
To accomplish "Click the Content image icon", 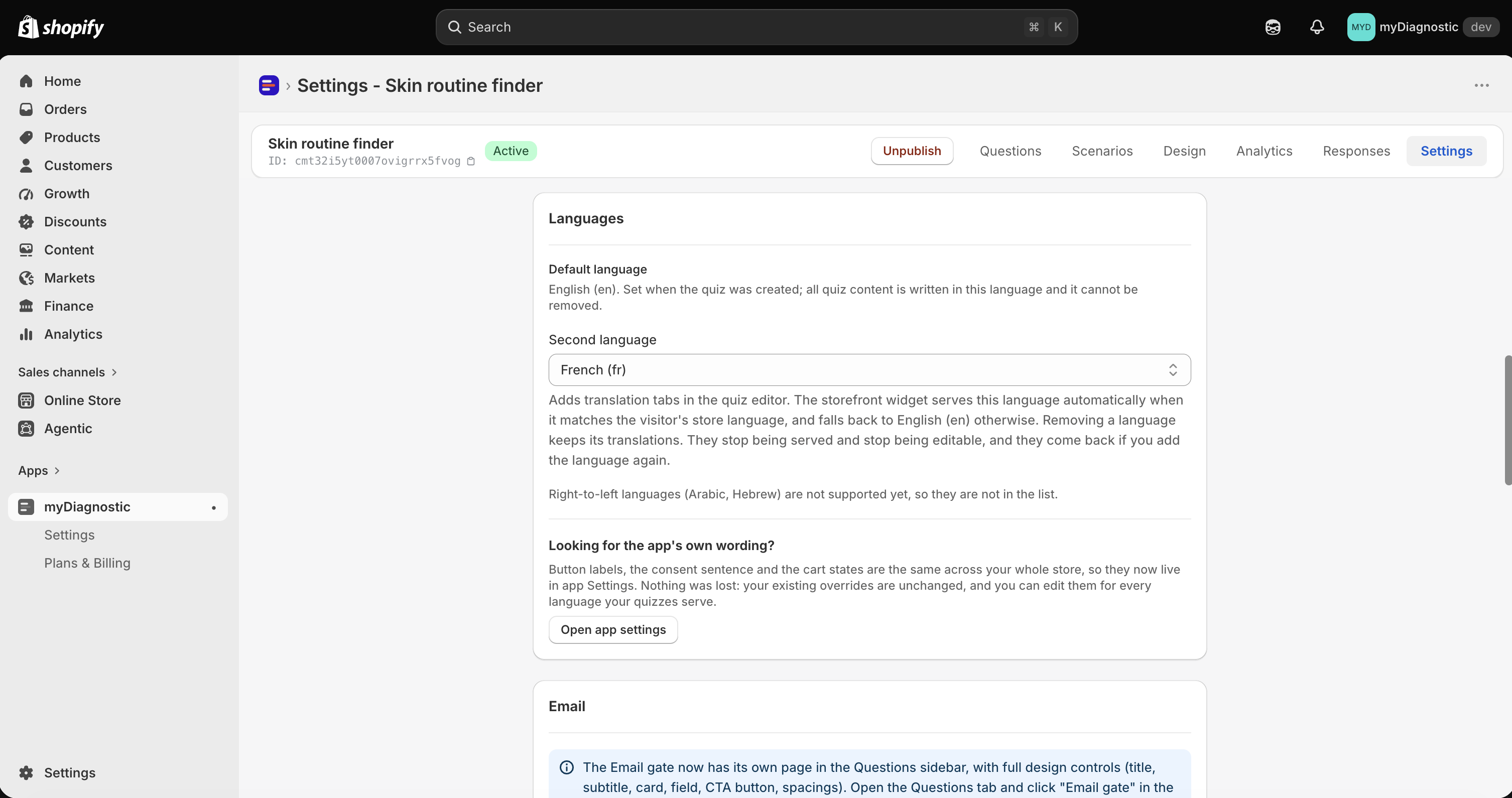I will (x=26, y=250).
